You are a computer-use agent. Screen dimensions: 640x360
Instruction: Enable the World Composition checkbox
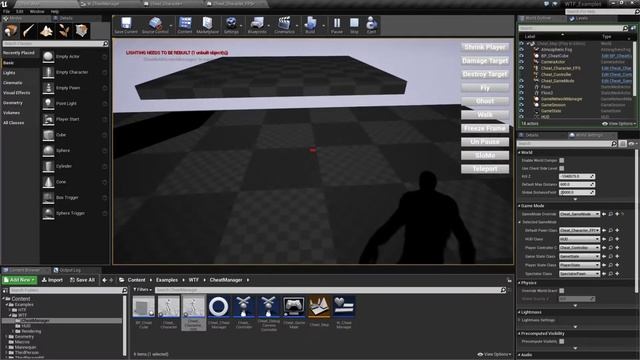[562, 160]
